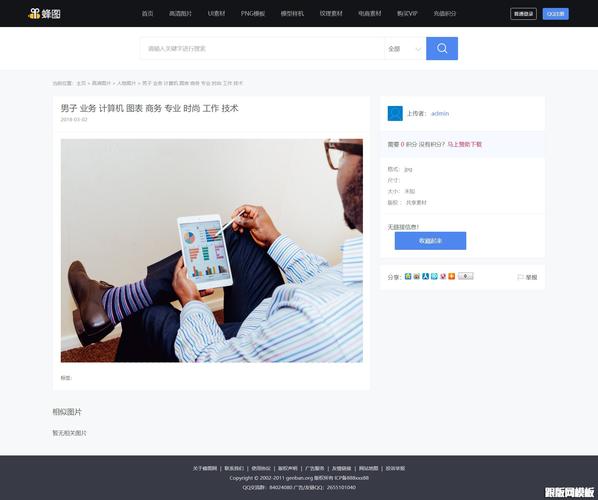This screenshot has width=598, height=500.
Task: Click the blue magnifier search button
Action: pos(442,48)
